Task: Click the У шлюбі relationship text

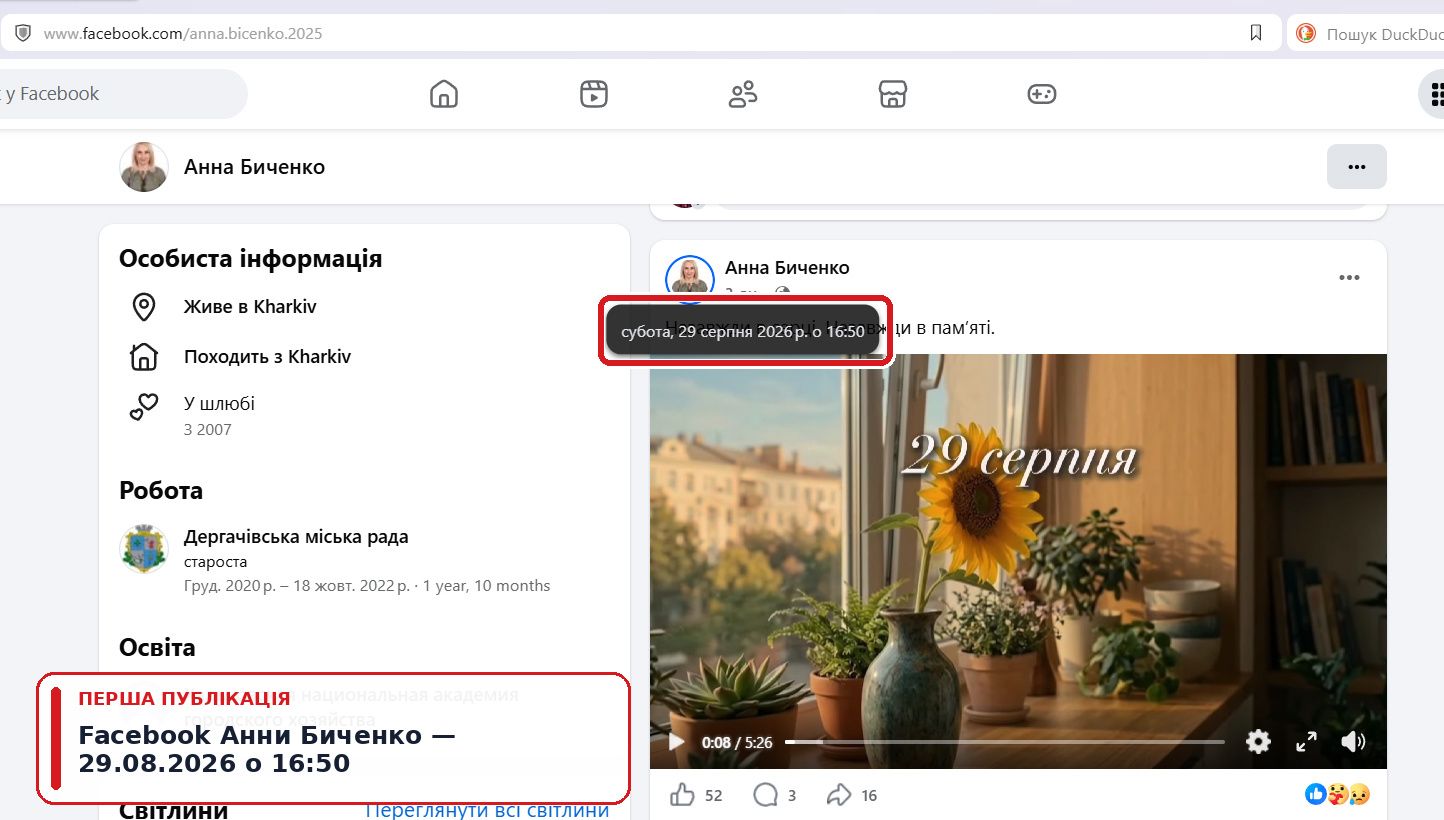Action: [219, 404]
